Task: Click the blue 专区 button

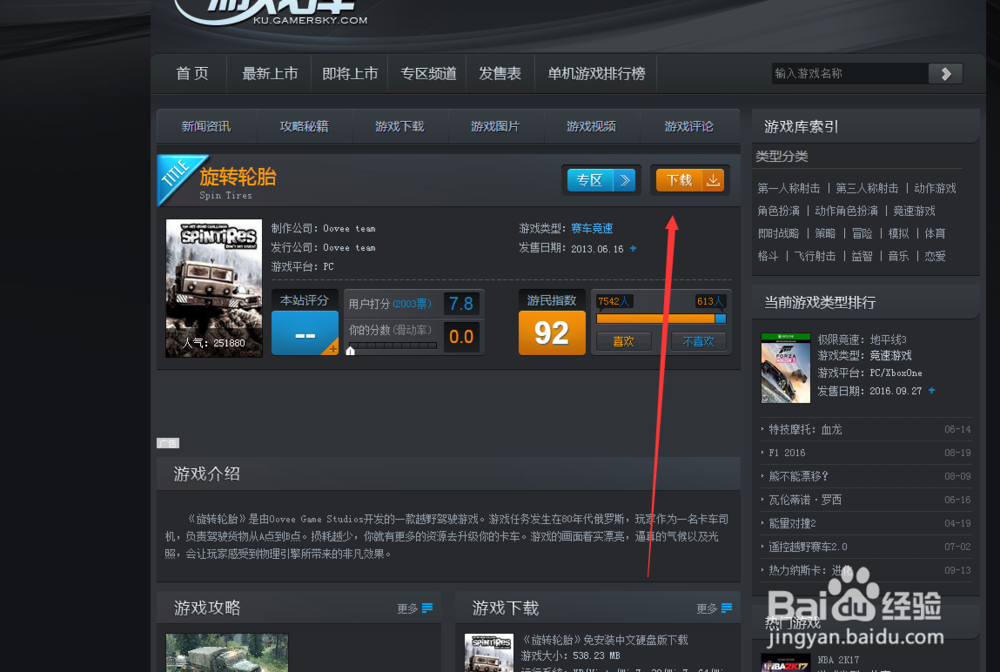Action: [x=601, y=180]
